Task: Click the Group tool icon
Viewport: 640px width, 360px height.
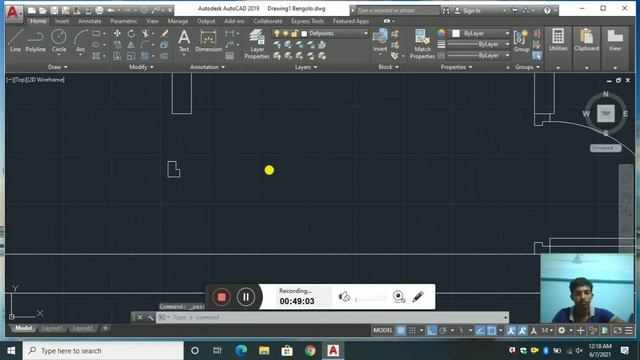Action: [521, 41]
